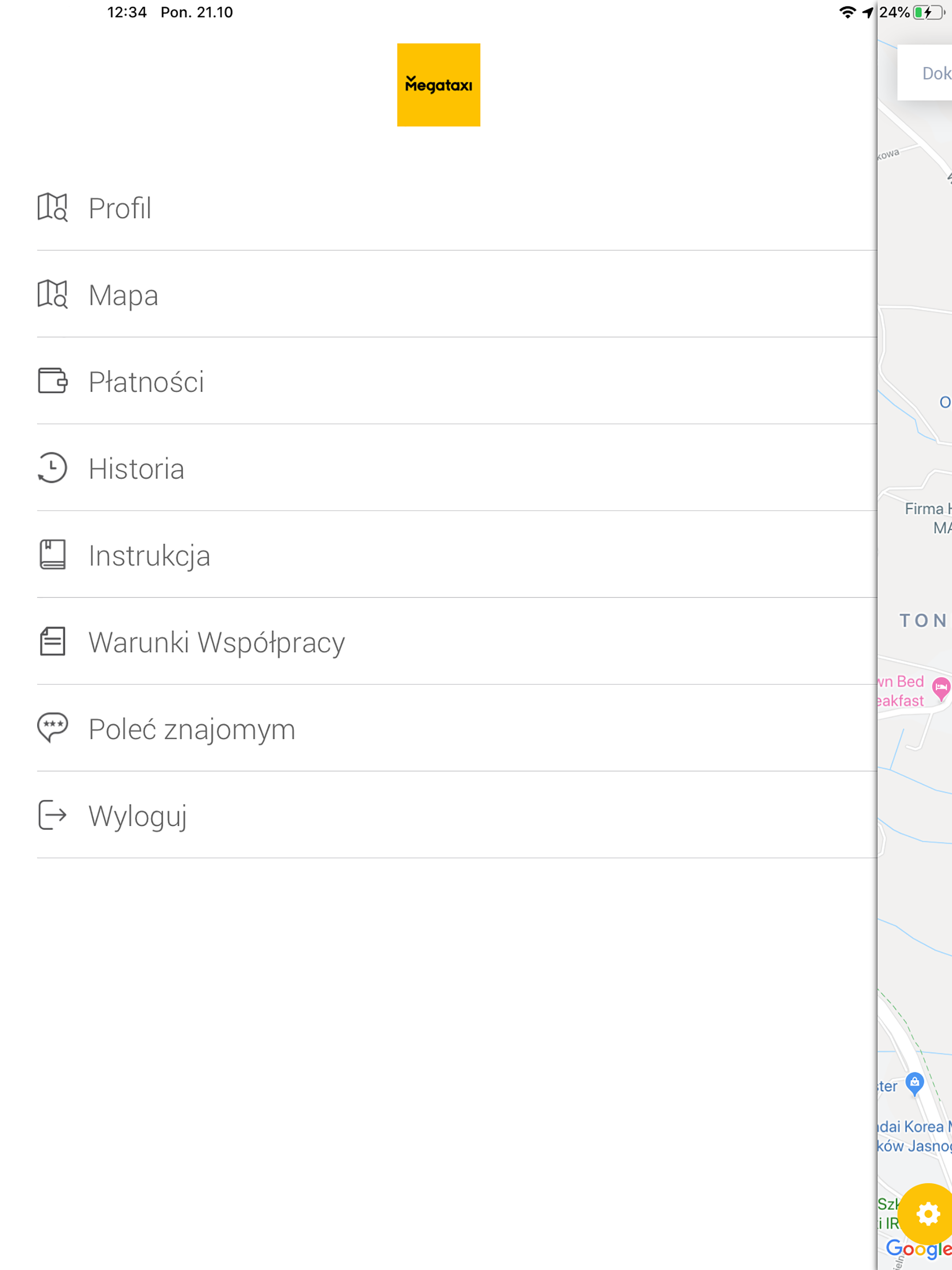This screenshot has width=952, height=1270.
Task: Open the Mapa menu item
Action: click(x=457, y=295)
